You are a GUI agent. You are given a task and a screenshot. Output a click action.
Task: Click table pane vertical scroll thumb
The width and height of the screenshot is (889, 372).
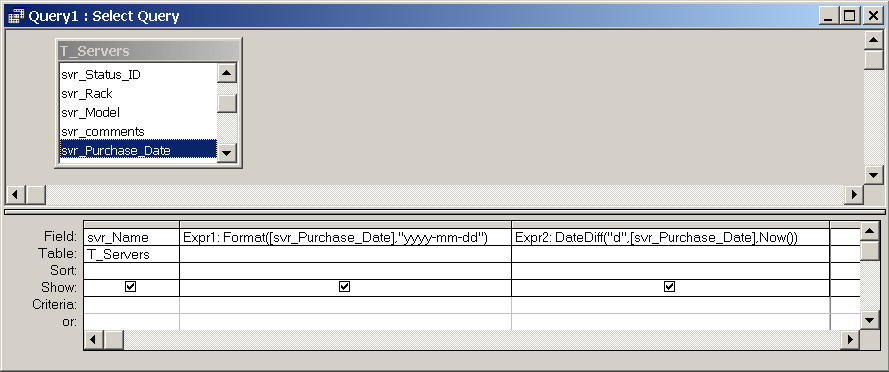tap(874, 60)
